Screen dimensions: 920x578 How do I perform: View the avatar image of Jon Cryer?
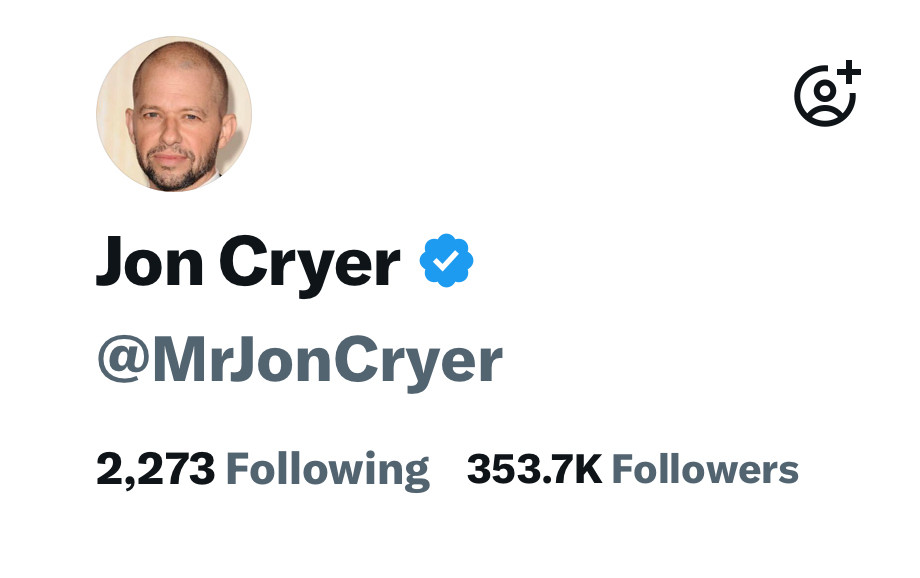click(x=174, y=114)
